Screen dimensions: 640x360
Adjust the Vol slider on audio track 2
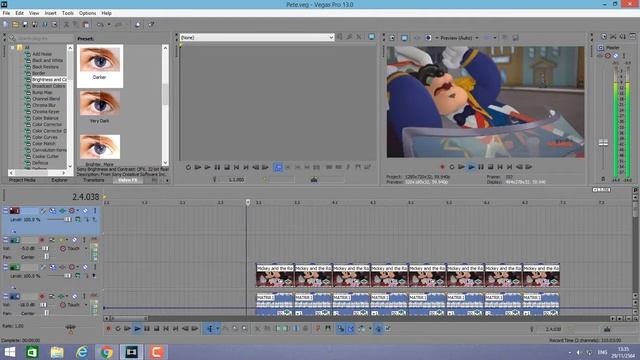tap(44, 248)
